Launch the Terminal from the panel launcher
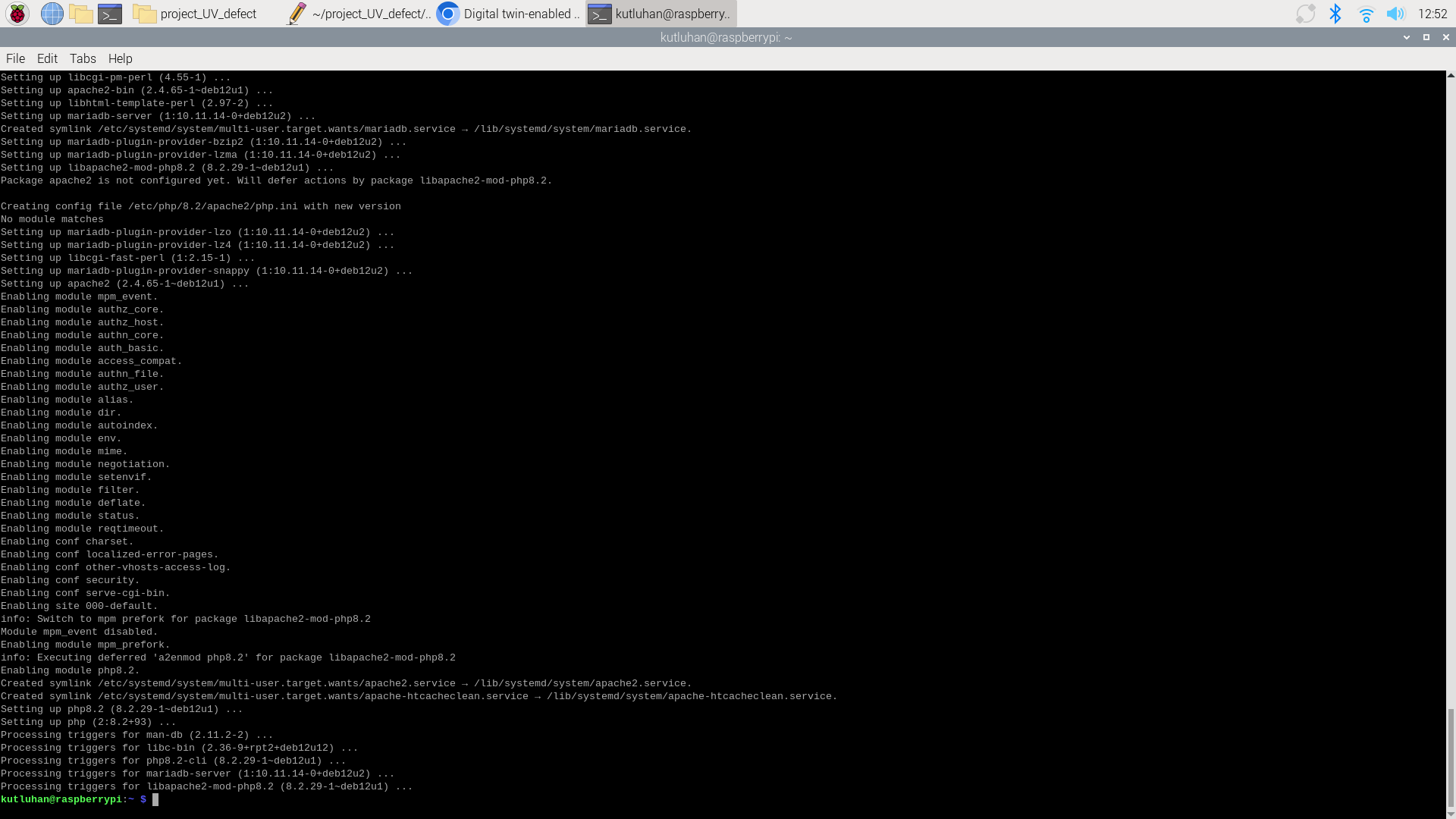Image resolution: width=1456 pixels, height=819 pixels. (x=110, y=14)
